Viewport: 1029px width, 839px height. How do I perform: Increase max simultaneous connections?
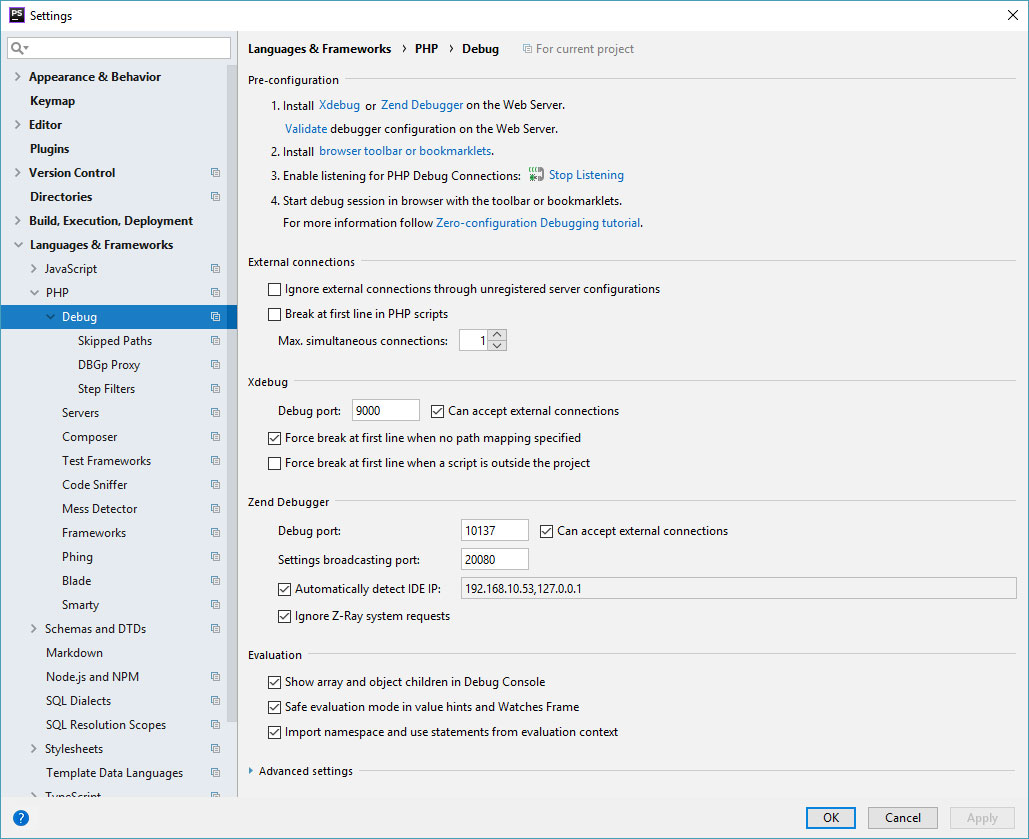(497, 335)
